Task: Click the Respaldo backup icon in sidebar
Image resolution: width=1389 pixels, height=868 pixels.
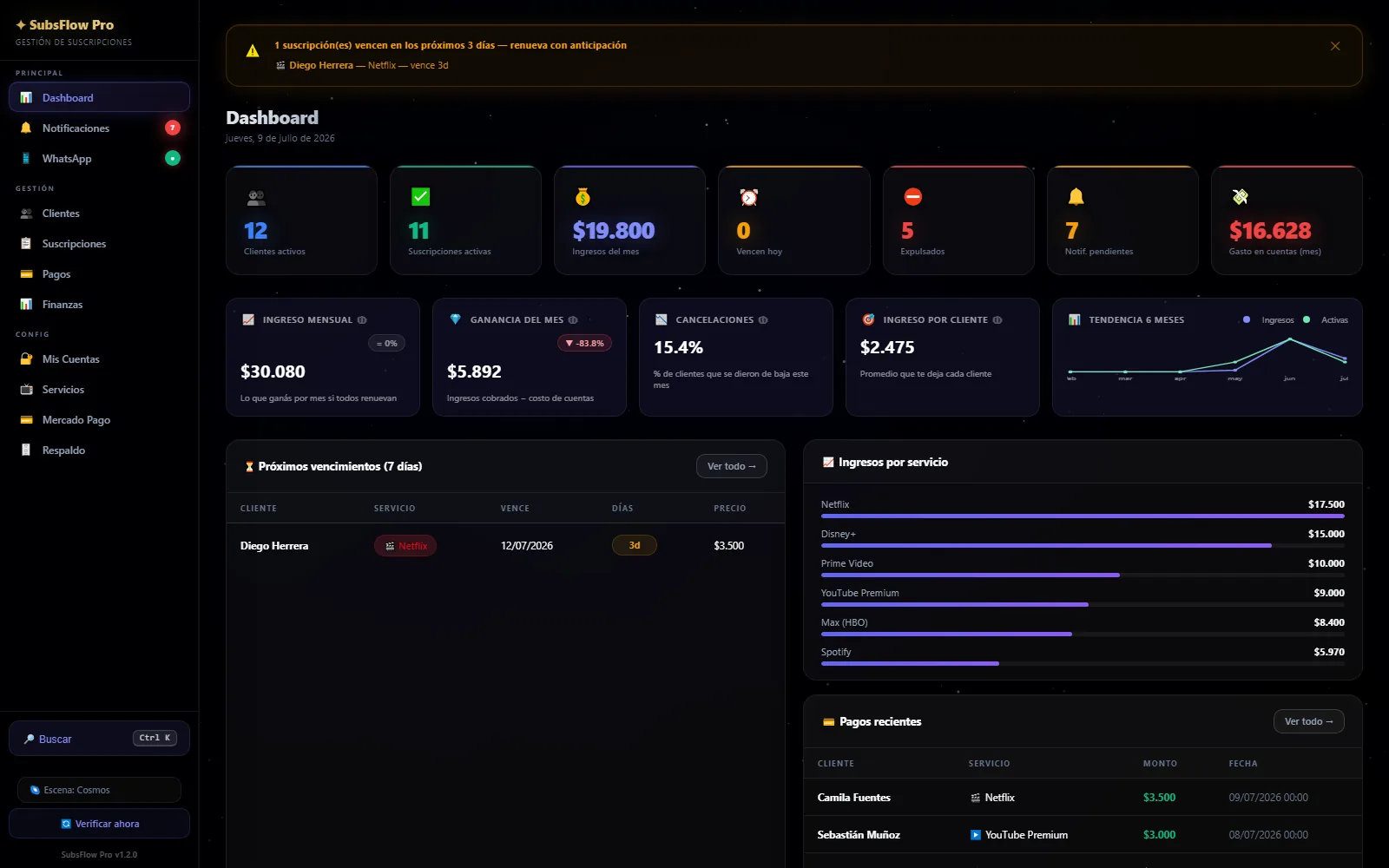Action: (26, 450)
